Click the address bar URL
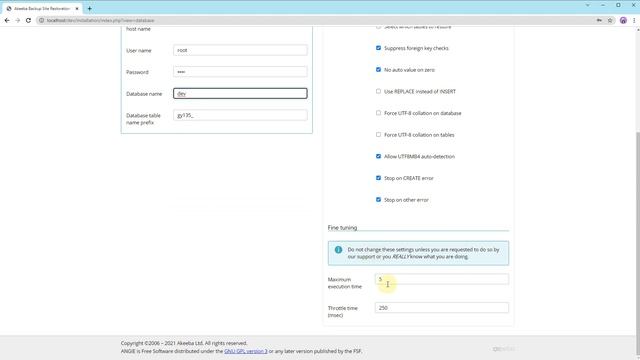This screenshot has height=360, width=640. (x=100, y=20)
